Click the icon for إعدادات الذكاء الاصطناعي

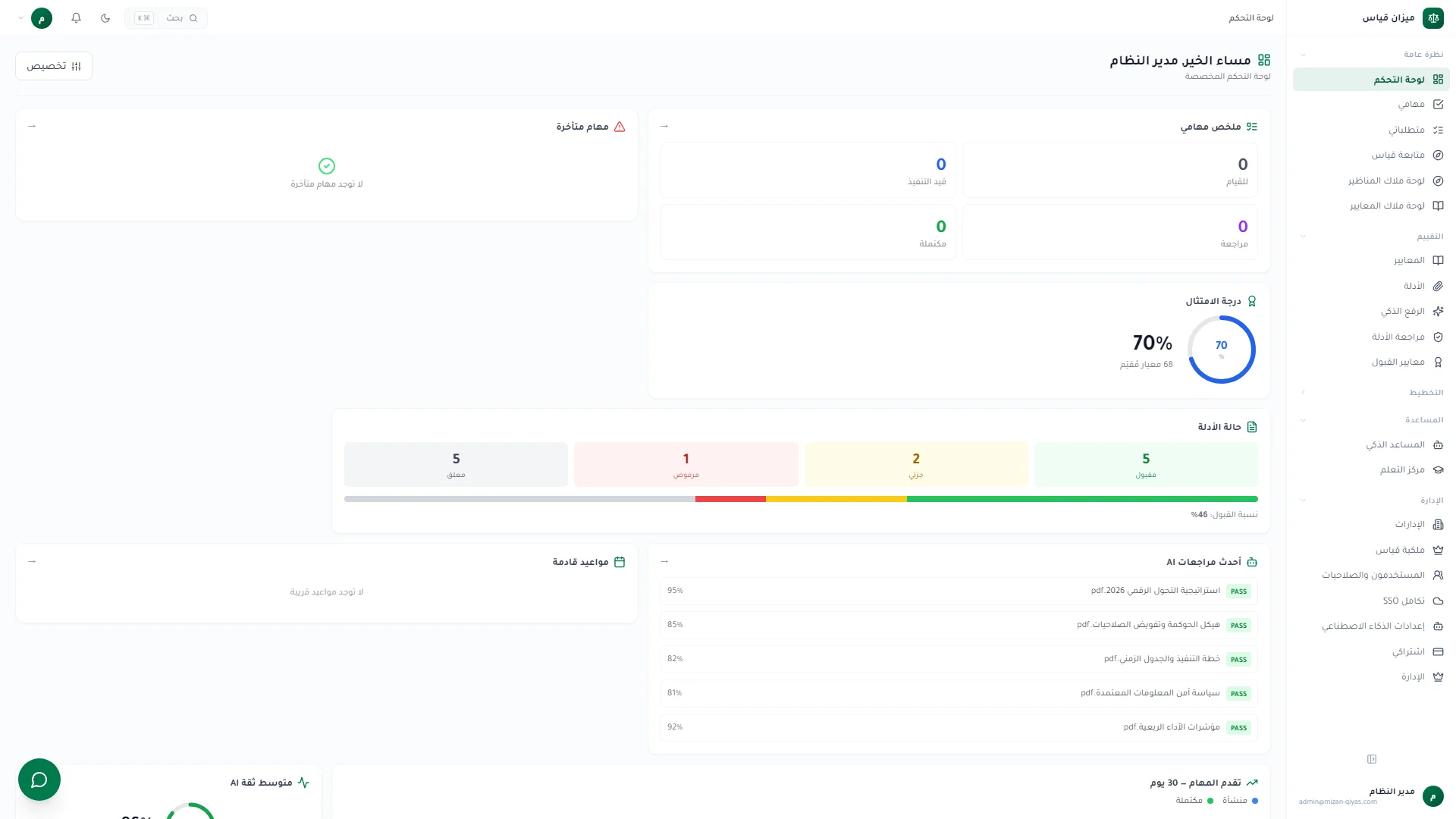tap(1438, 626)
